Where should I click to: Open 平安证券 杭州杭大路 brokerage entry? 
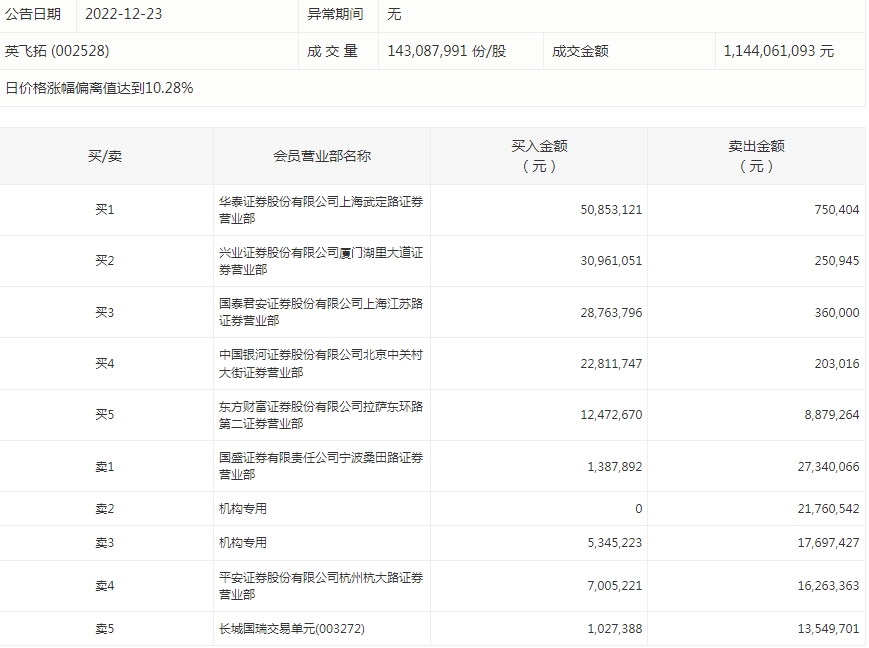[320, 586]
